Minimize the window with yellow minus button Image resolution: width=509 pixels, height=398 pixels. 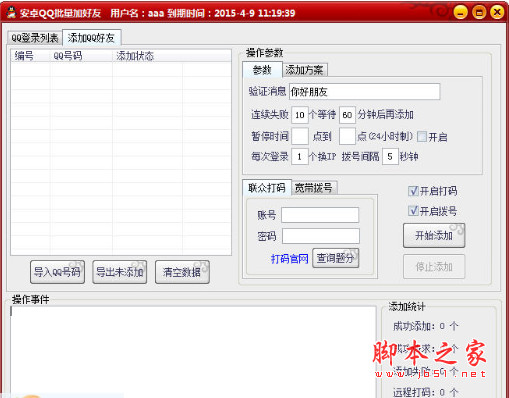point(461,13)
